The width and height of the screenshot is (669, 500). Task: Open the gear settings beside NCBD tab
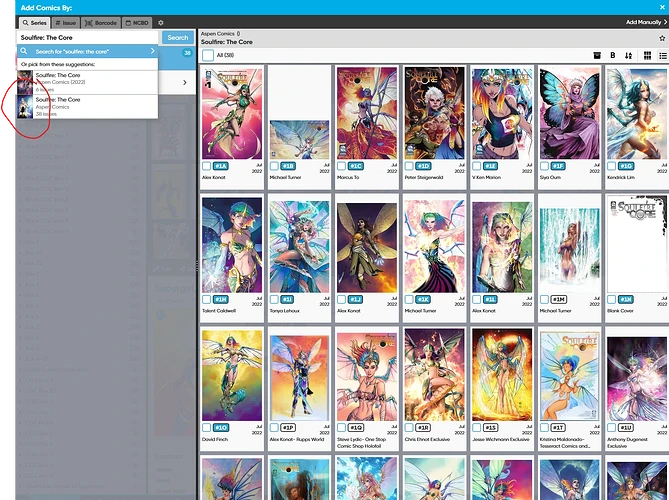click(161, 23)
